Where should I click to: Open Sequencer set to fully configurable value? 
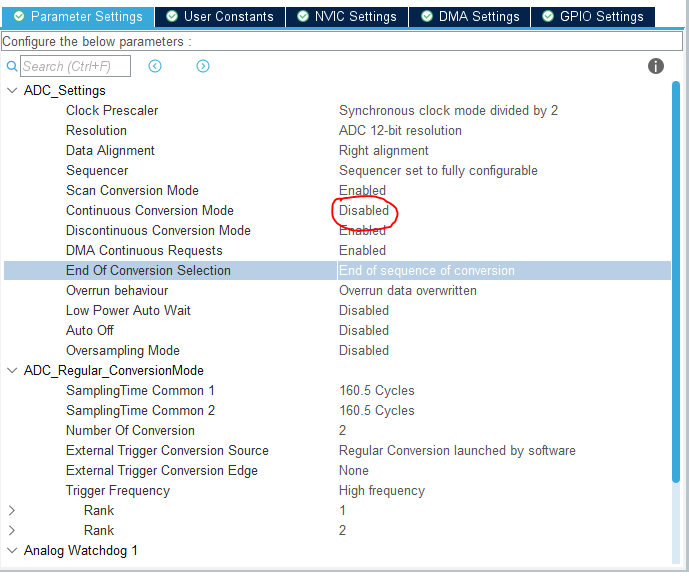coord(438,171)
